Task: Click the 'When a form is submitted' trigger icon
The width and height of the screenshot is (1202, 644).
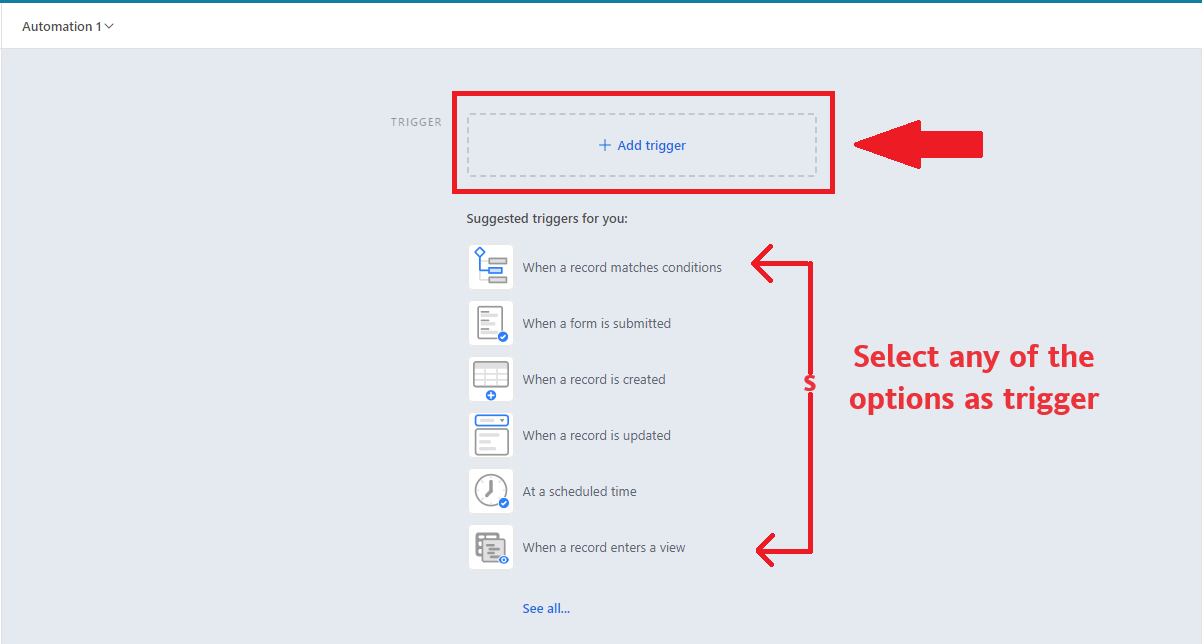Action: [491, 322]
